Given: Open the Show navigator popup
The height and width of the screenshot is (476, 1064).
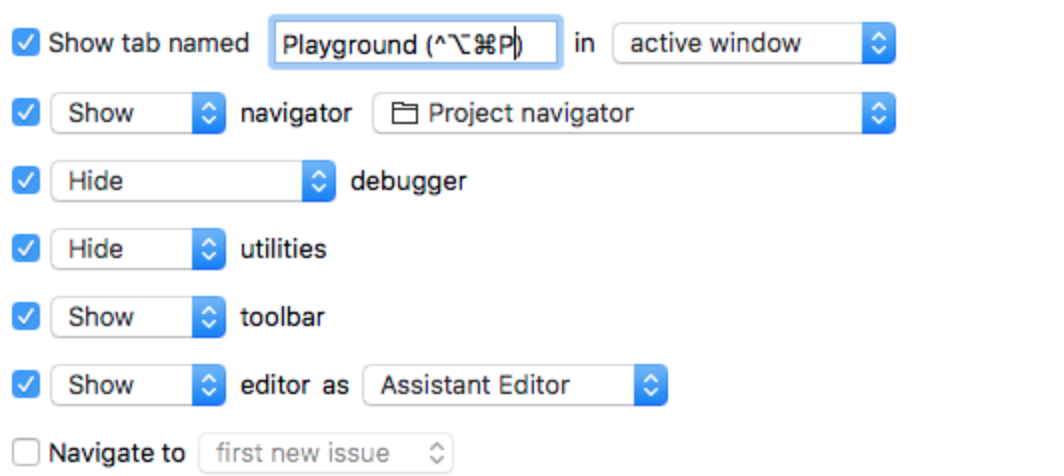Looking at the screenshot, I should 138,113.
